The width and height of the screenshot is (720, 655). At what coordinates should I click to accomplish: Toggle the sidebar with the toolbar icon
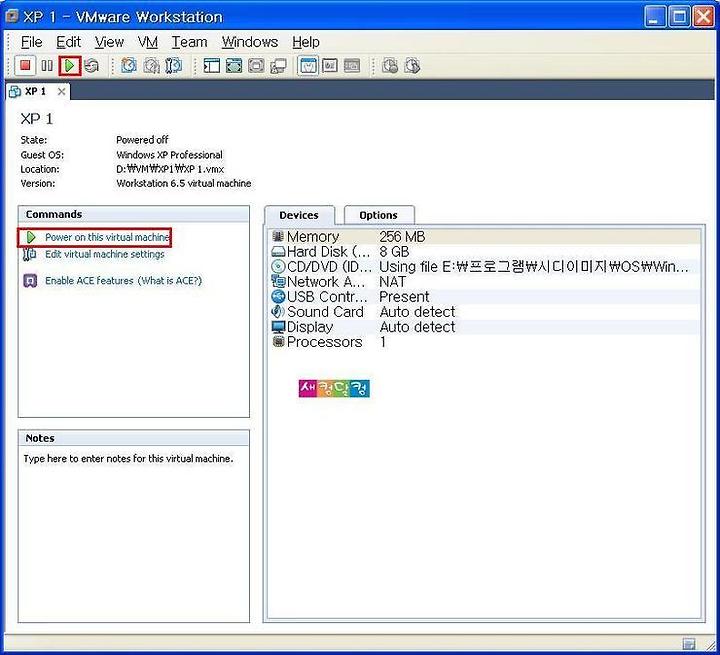click(212, 66)
